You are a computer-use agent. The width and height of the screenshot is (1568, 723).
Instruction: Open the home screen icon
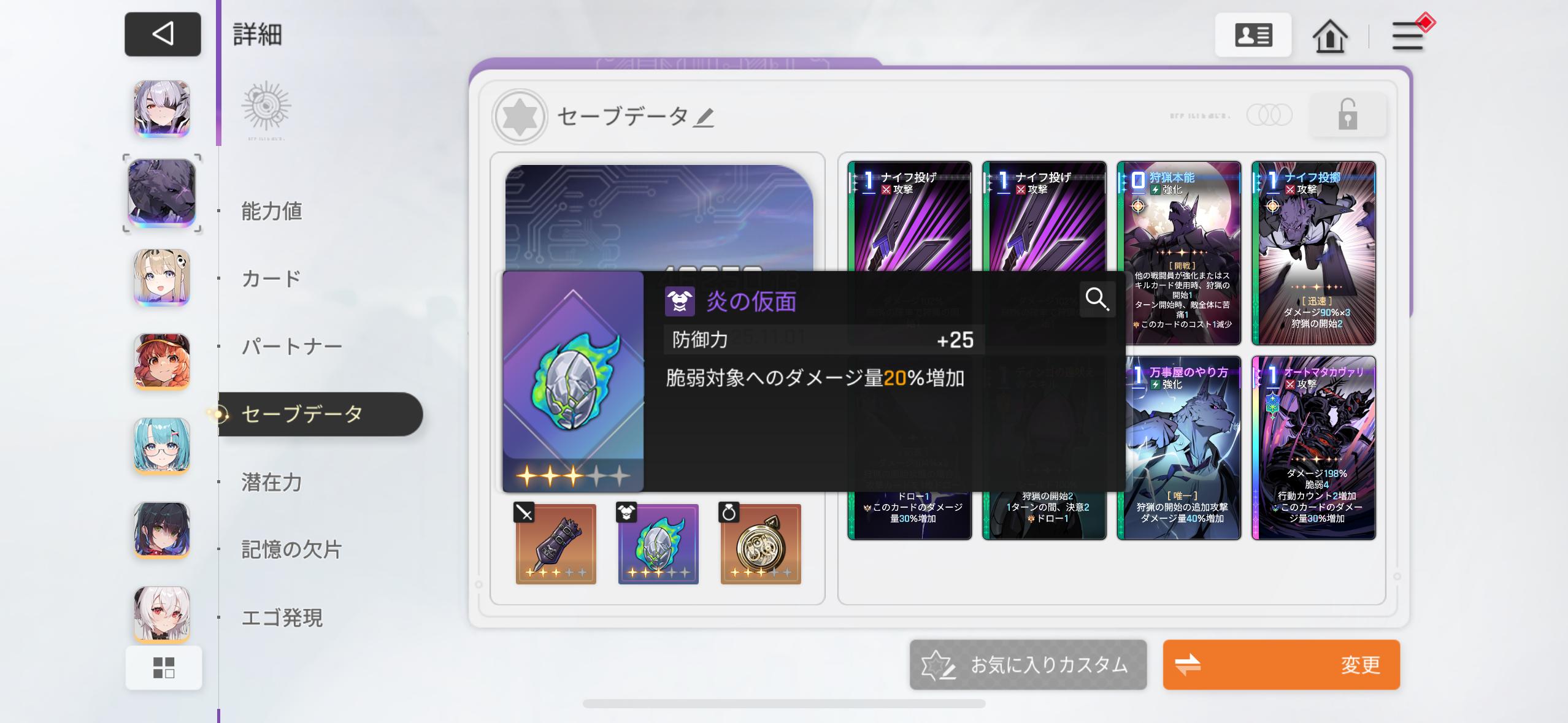coord(1329,36)
